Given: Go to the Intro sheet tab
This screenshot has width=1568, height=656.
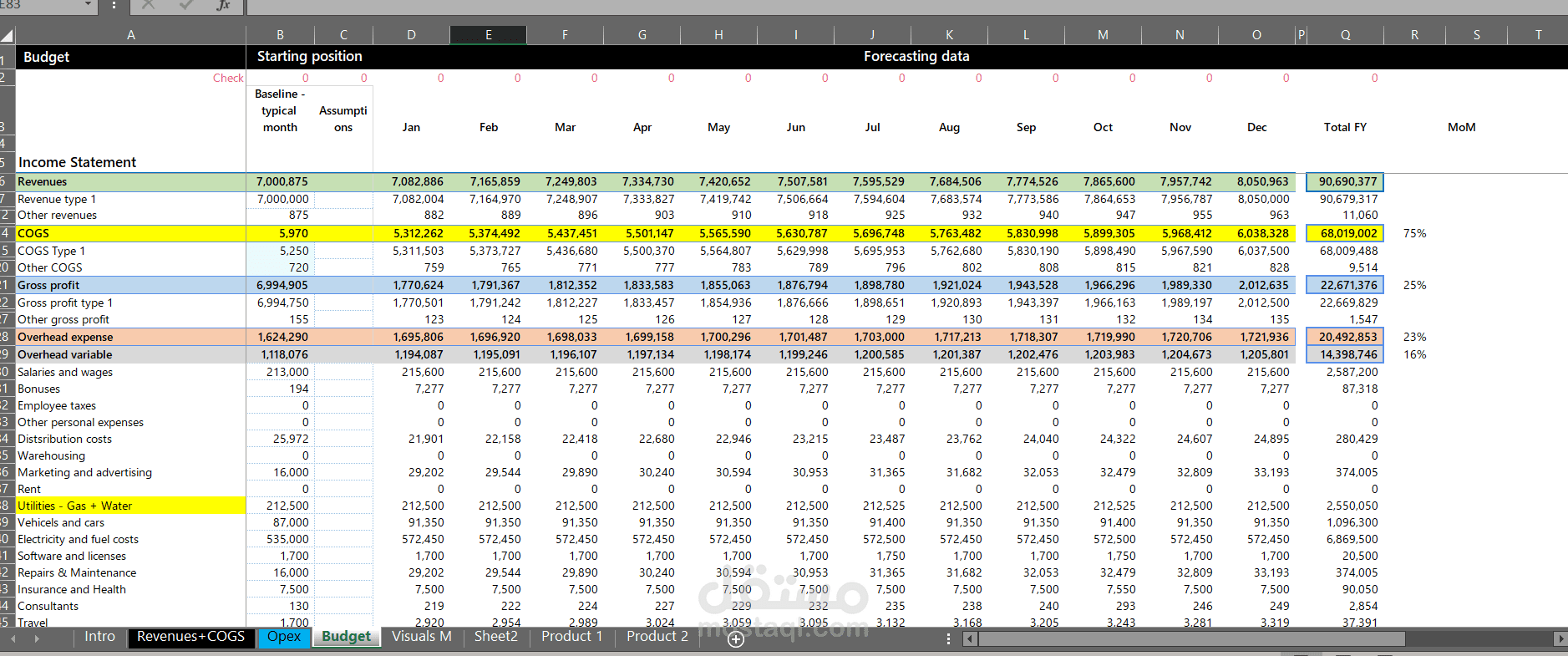Looking at the screenshot, I should pyautogui.click(x=99, y=637).
